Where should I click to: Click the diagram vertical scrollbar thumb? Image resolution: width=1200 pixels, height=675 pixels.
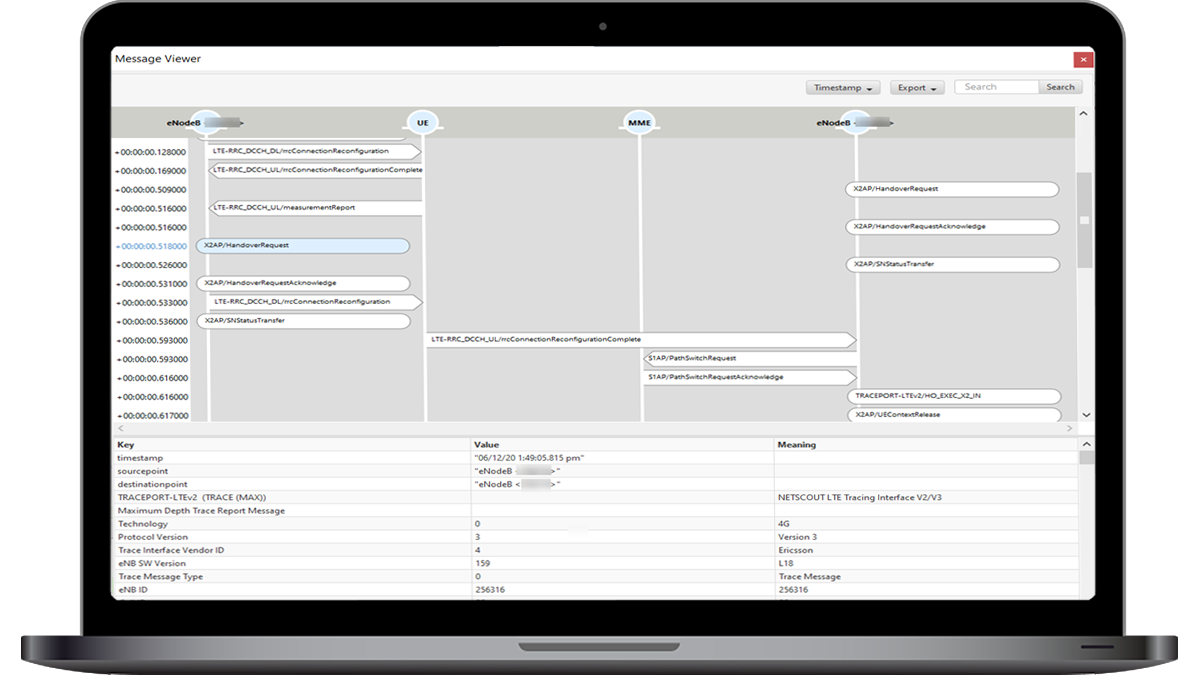(1085, 220)
